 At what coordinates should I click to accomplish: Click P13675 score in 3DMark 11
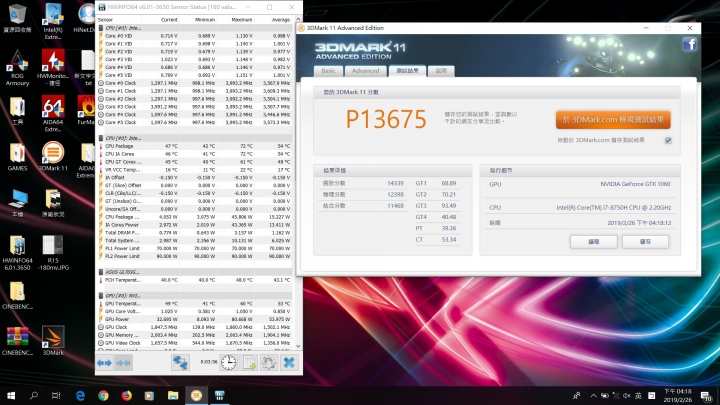tap(386, 119)
